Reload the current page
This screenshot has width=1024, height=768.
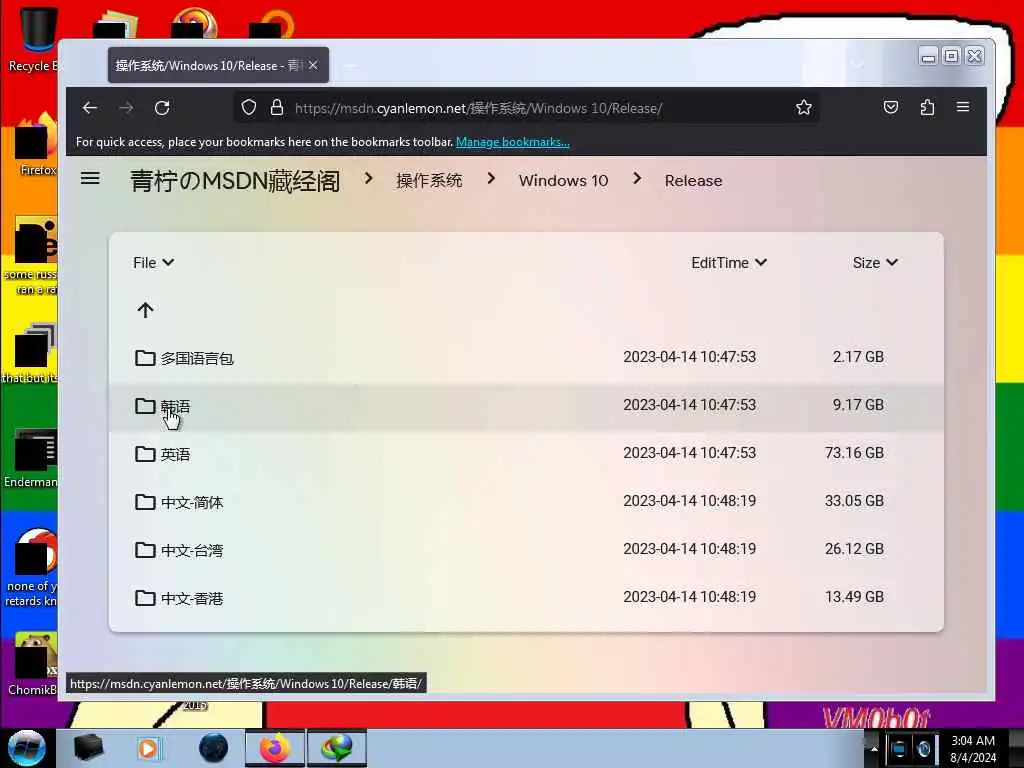pyautogui.click(x=162, y=108)
